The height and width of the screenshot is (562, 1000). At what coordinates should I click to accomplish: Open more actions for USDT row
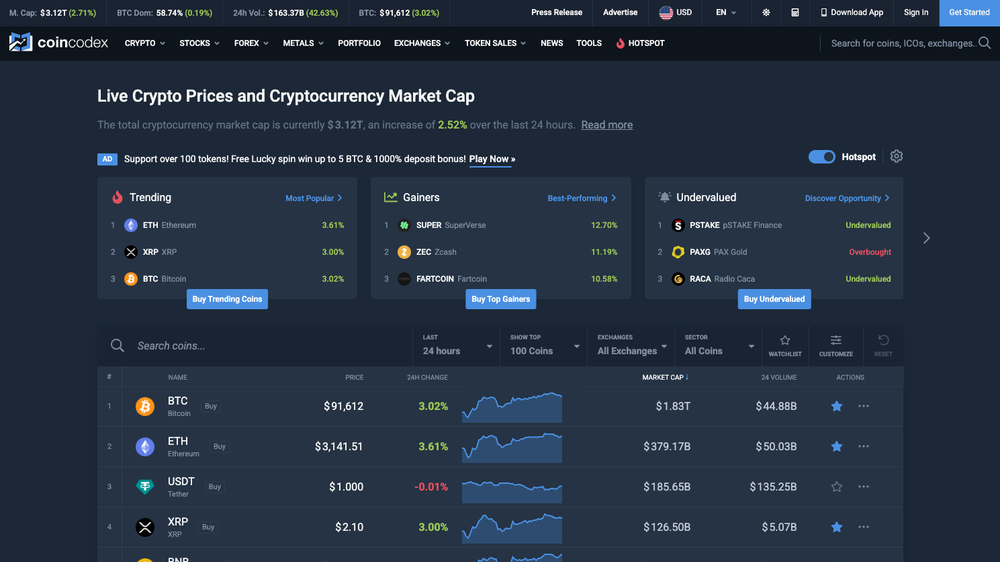tap(864, 487)
